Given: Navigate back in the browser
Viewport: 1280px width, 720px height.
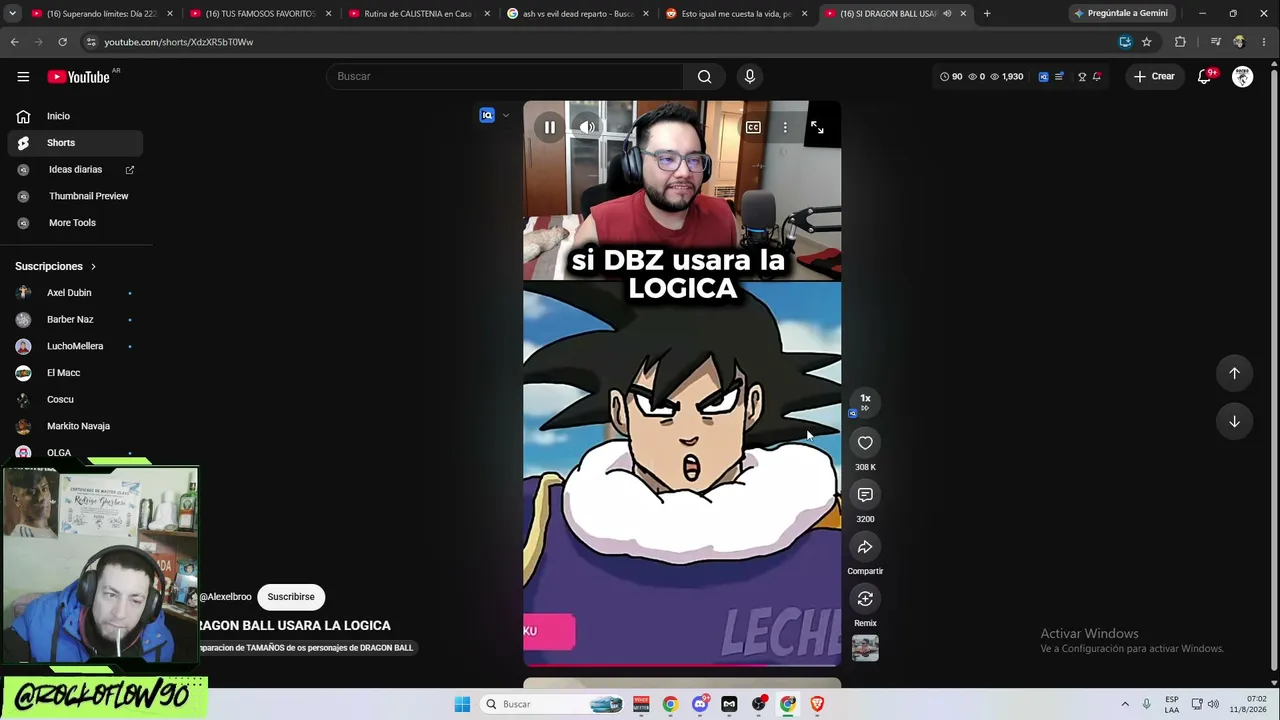Looking at the screenshot, I should click(14, 42).
